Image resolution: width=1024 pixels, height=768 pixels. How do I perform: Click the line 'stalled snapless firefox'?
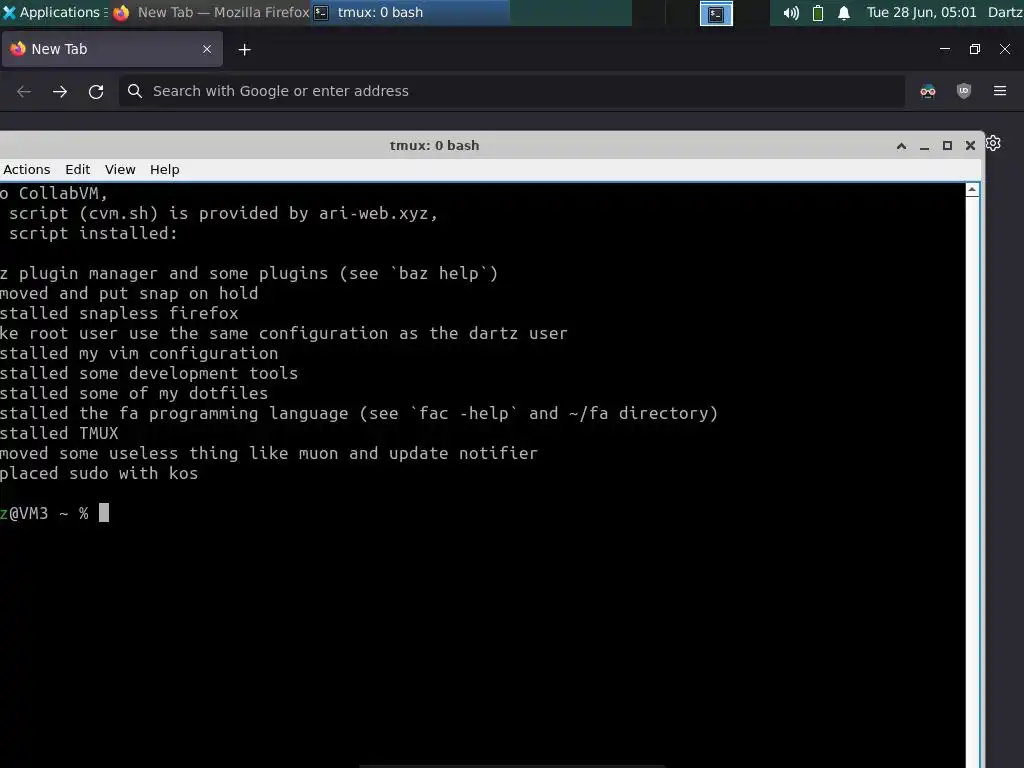point(119,313)
